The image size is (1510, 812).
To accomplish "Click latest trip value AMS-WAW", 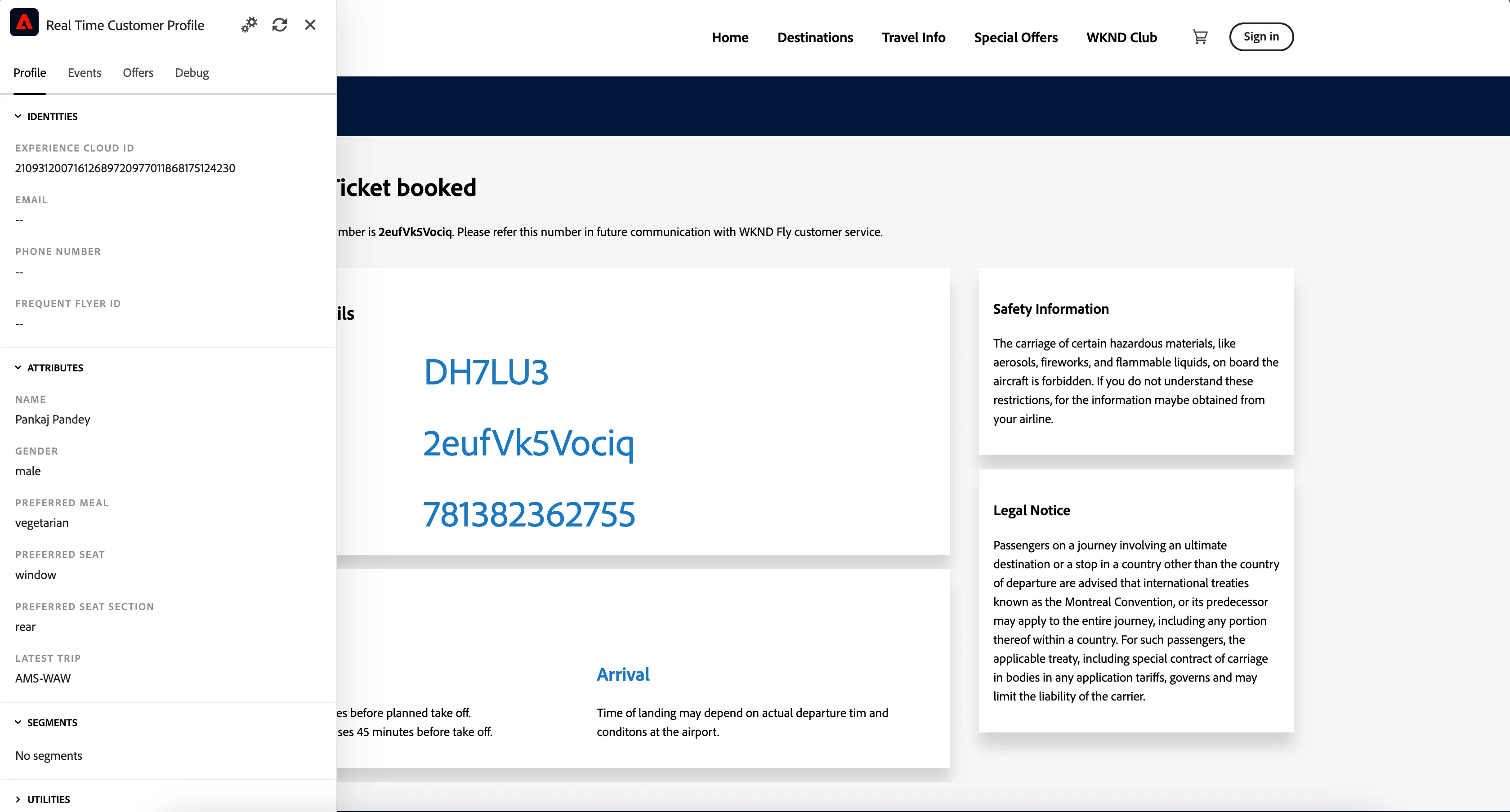I will pos(43,678).
